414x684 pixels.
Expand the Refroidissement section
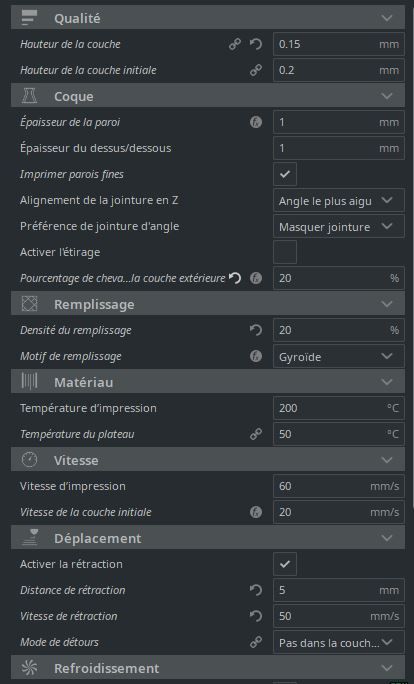(208, 668)
